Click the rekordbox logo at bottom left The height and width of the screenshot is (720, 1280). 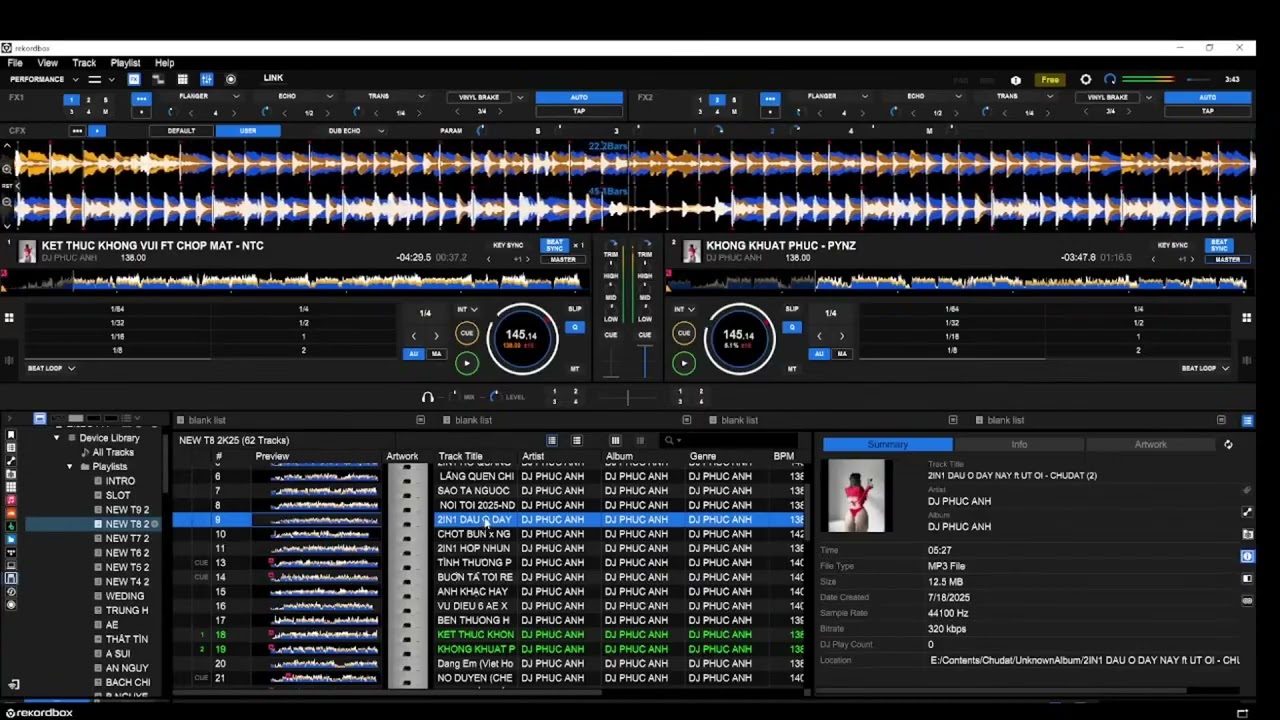coord(38,713)
